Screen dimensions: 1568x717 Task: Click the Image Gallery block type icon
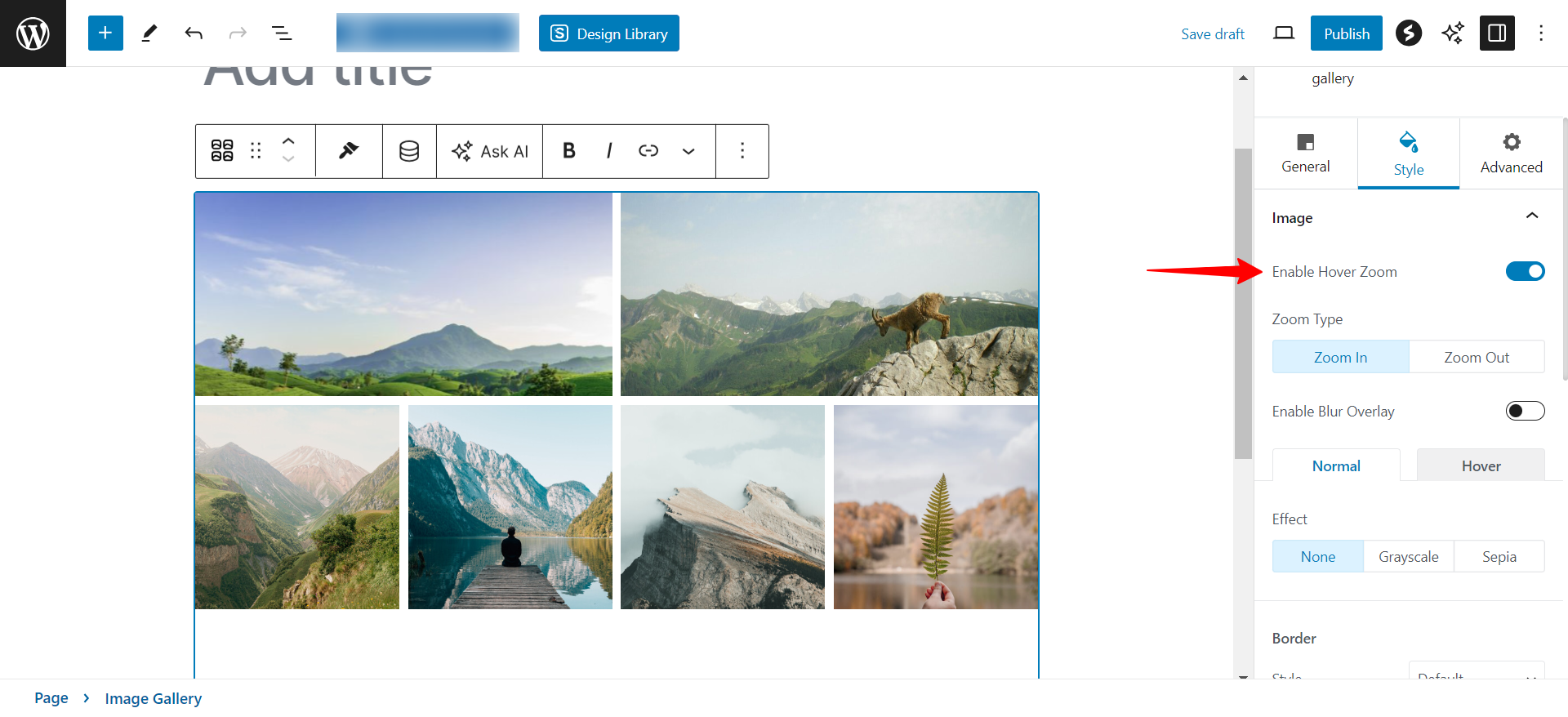click(222, 151)
